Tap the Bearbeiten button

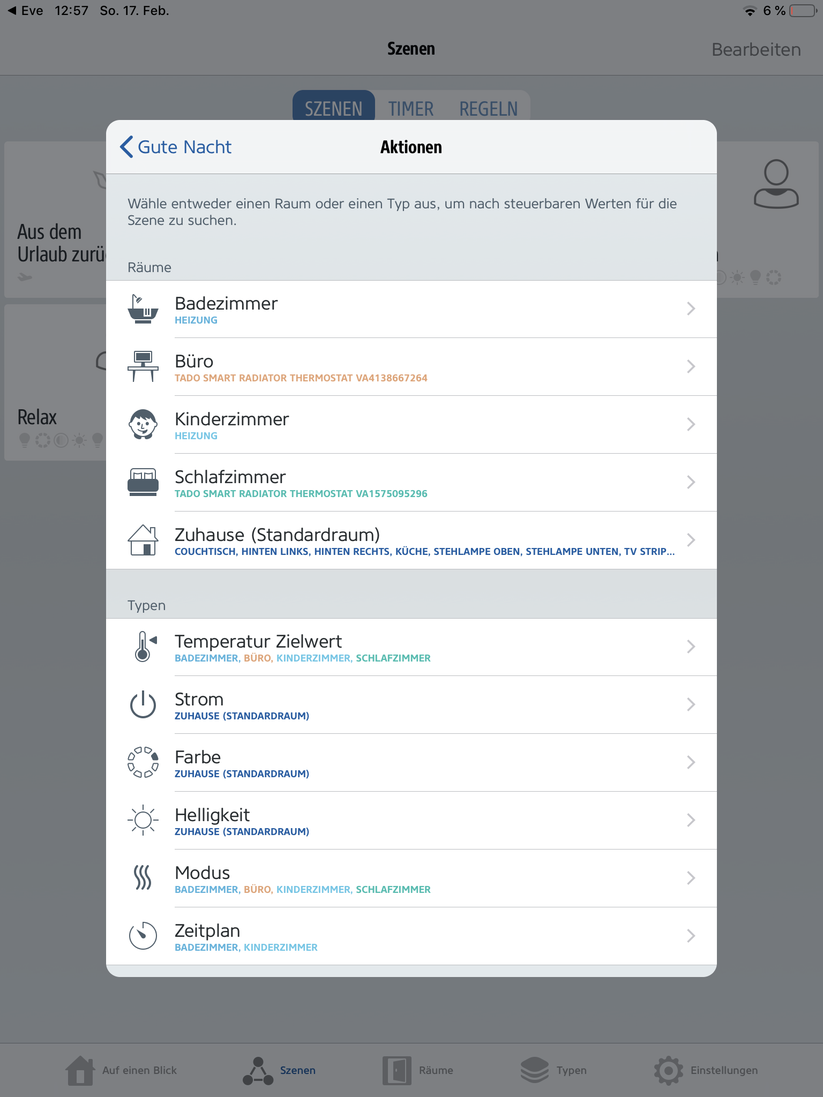[756, 49]
